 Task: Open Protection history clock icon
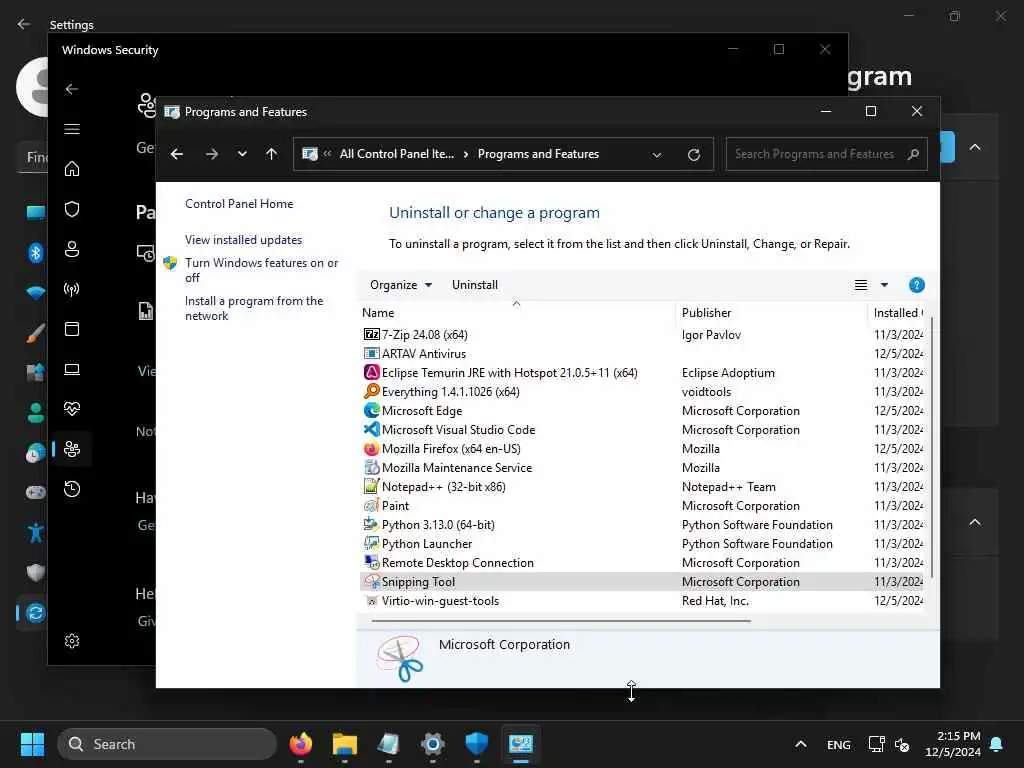72,489
